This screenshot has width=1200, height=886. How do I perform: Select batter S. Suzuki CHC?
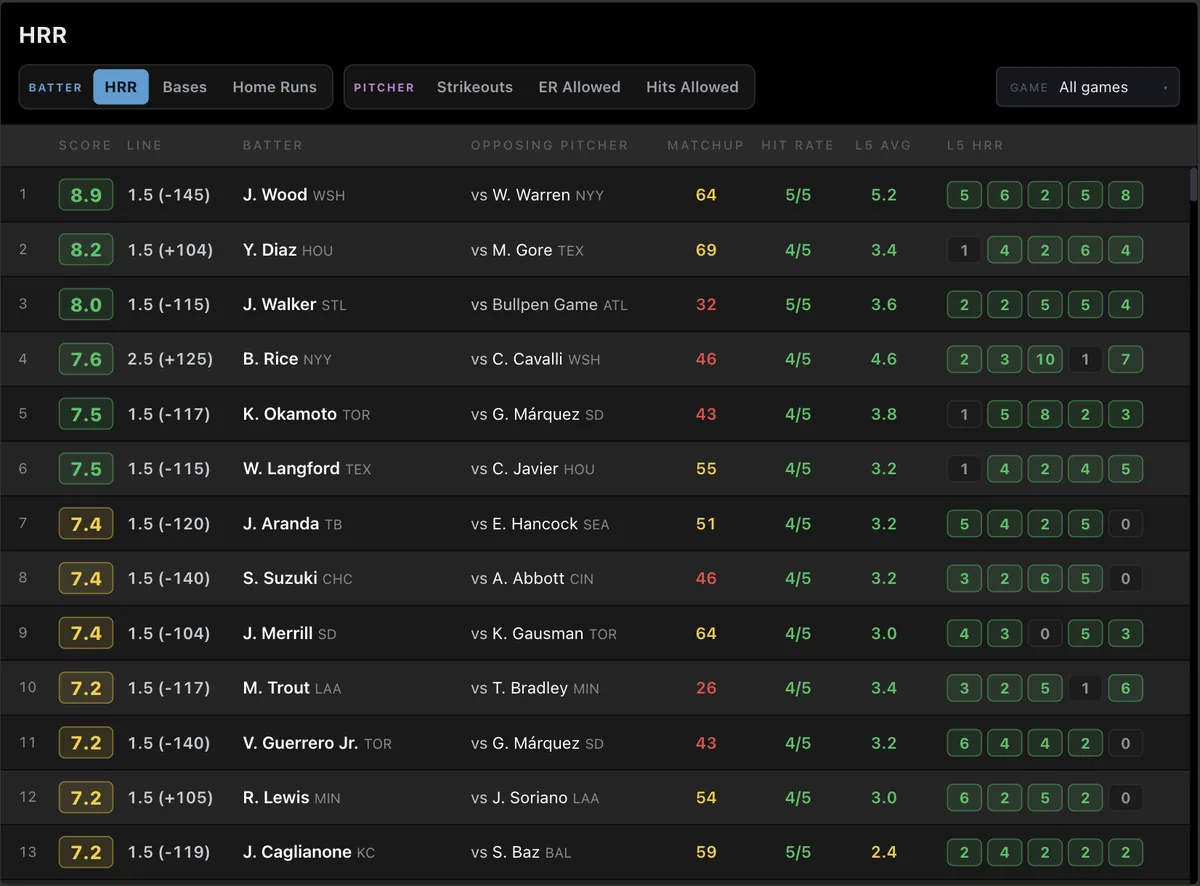(298, 578)
